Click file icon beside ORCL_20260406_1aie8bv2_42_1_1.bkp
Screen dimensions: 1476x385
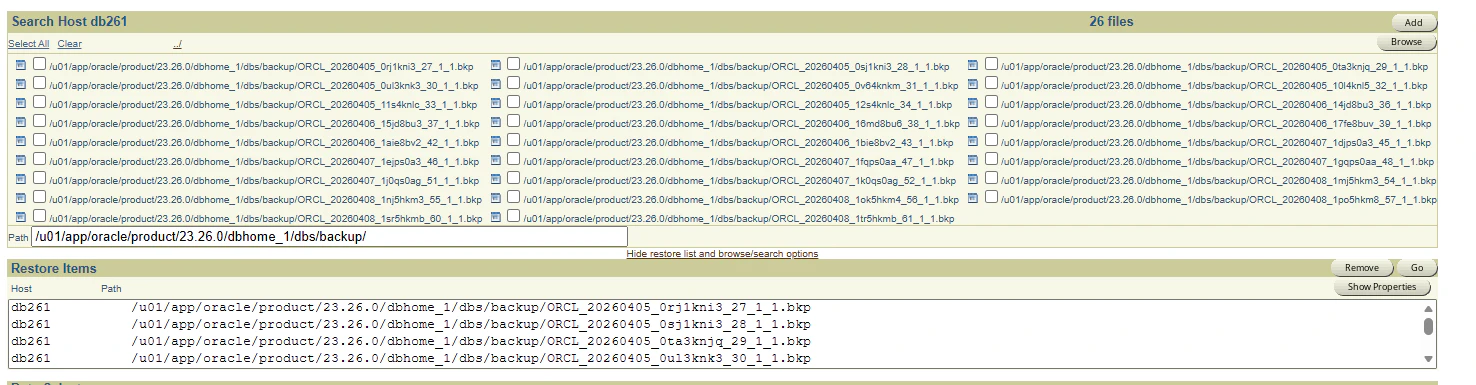pyautogui.click(x=21, y=141)
